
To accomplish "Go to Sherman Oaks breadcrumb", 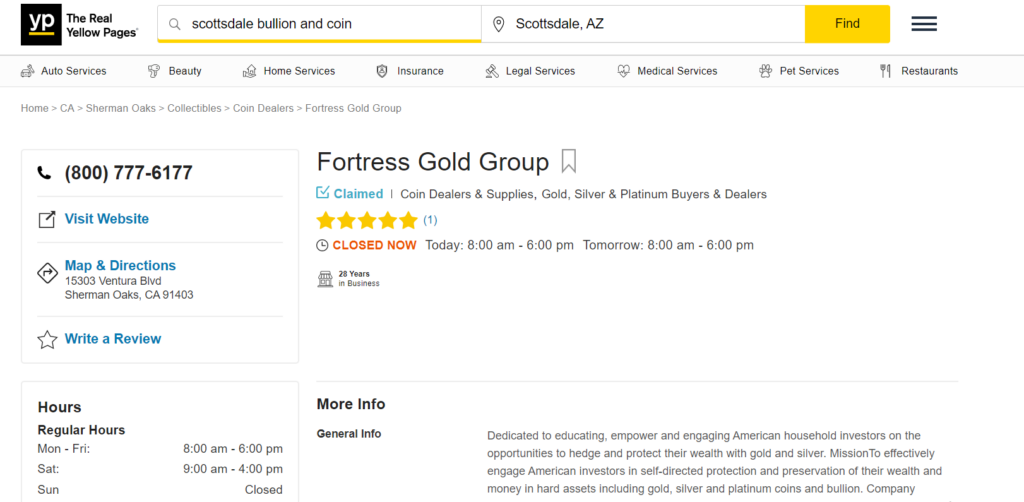I will pos(121,108).
